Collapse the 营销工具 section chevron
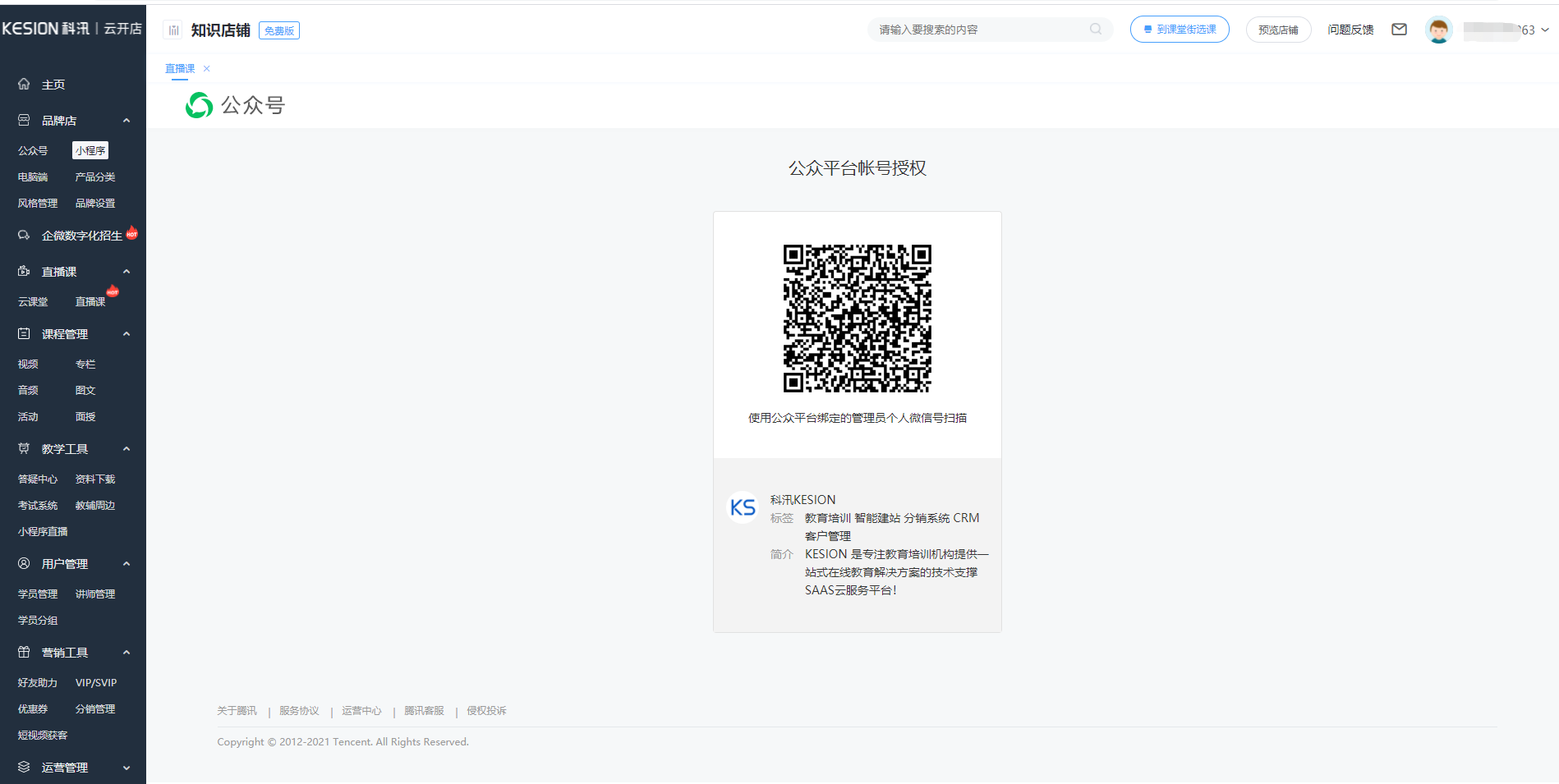Screen dimensions: 1559x784 [126, 653]
